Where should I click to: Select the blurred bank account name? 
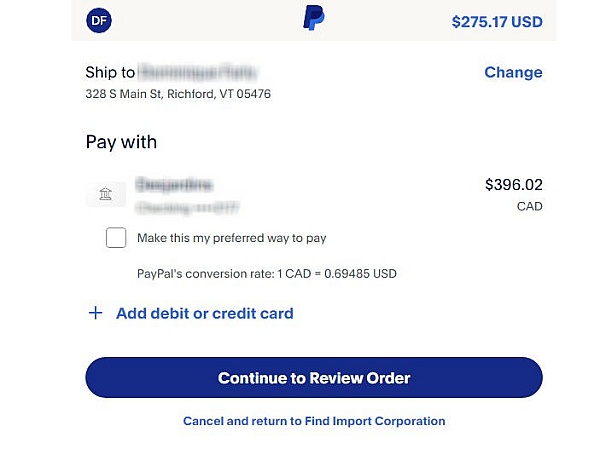point(174,185)
